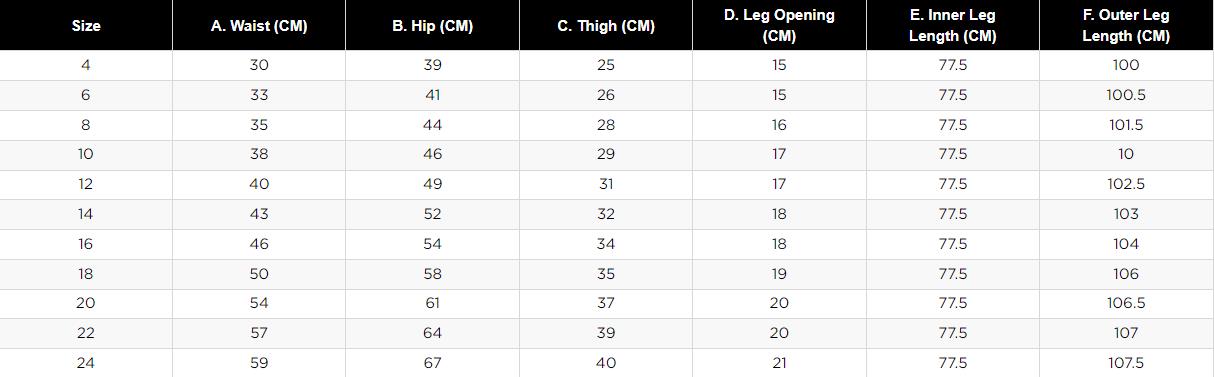Click thigh value 34 for size 16
Image resolution: width=1214 pixels, height=377 pixels.
606,244
